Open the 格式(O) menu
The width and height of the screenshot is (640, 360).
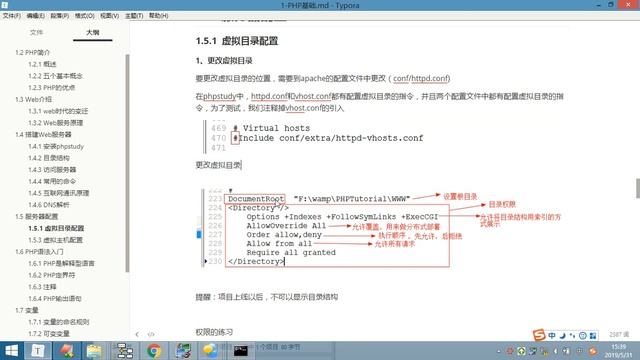coord(84,16)
